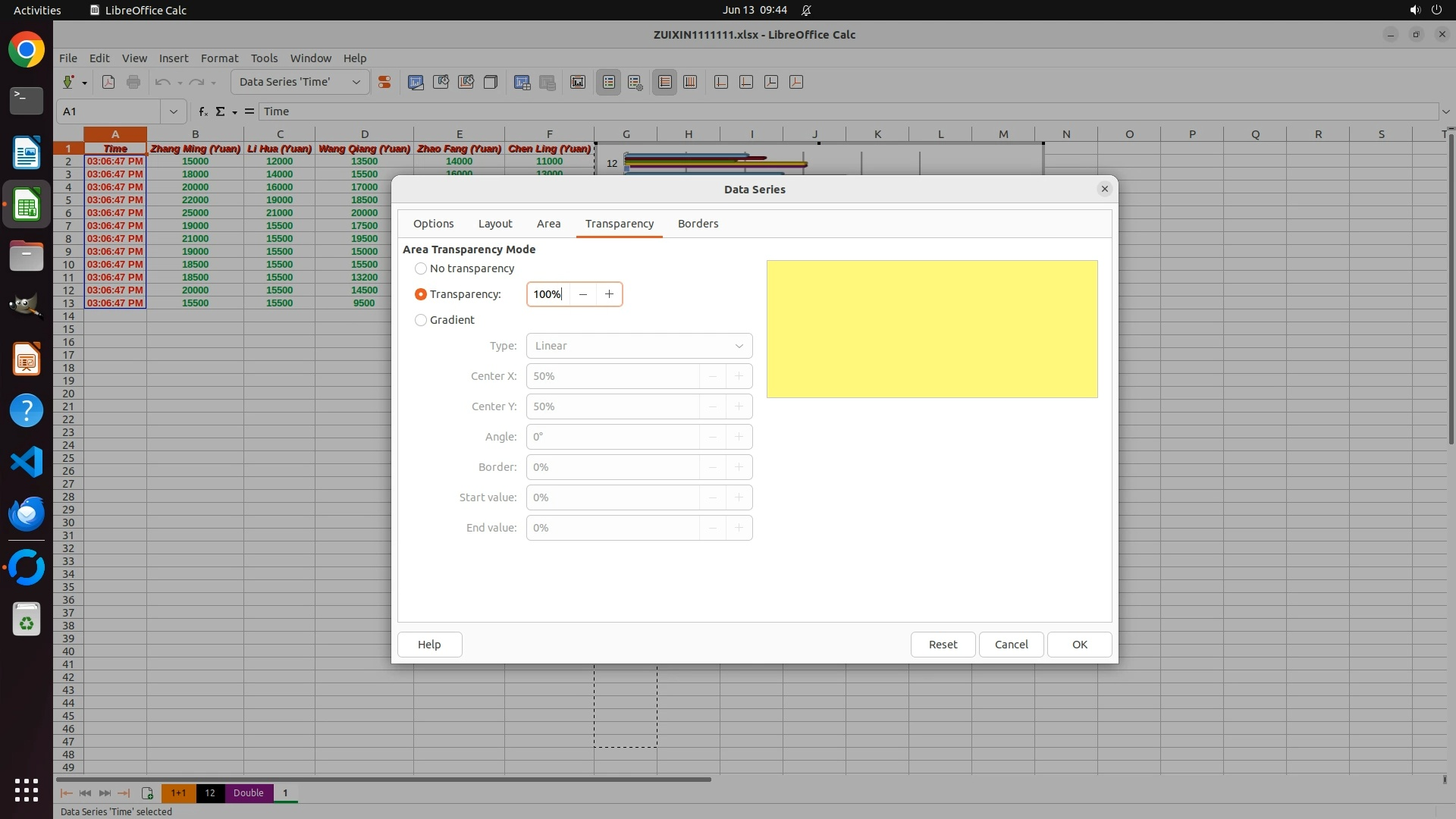The image size is (1456, 819).
Task: Select the Gradient radio button
Action: click(421, 320)
